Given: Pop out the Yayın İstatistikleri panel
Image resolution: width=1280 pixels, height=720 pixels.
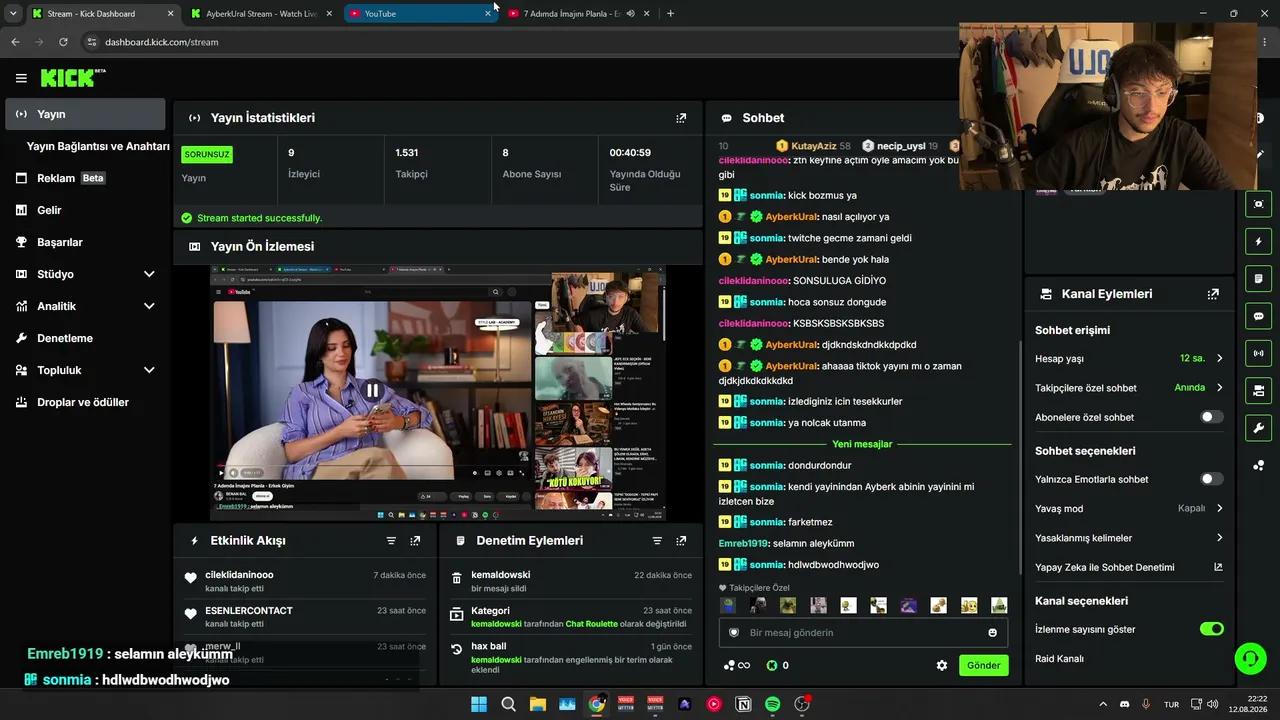Looking at the screenshot, I should tap(681, 118).
